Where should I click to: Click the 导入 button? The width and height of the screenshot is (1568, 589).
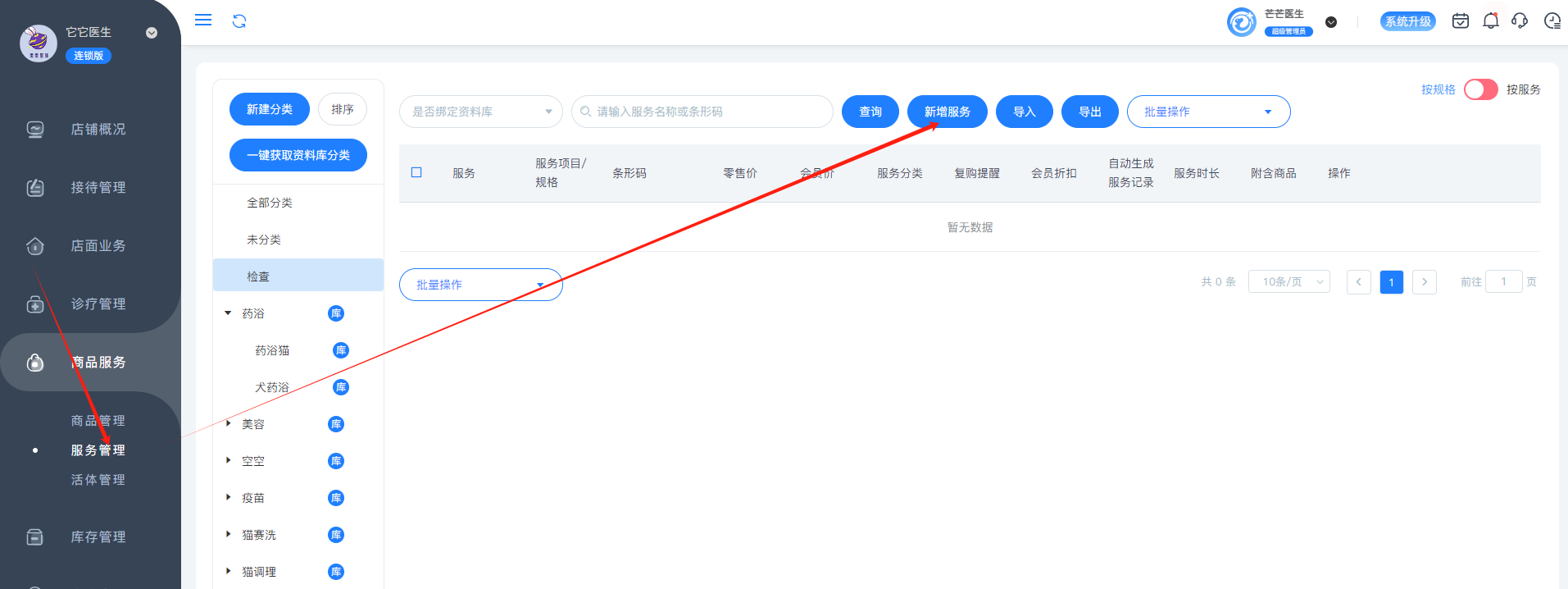click(x=1025, y=112)
